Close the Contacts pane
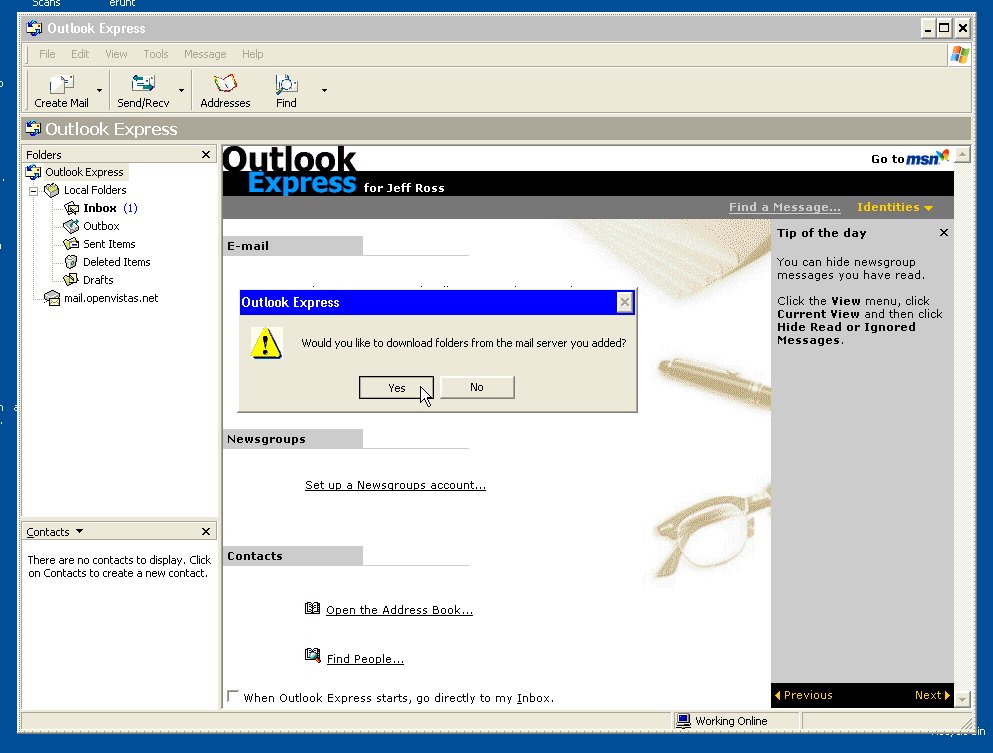Image resolution: width=993 pixels, height=753 pixels. (206, 531)
